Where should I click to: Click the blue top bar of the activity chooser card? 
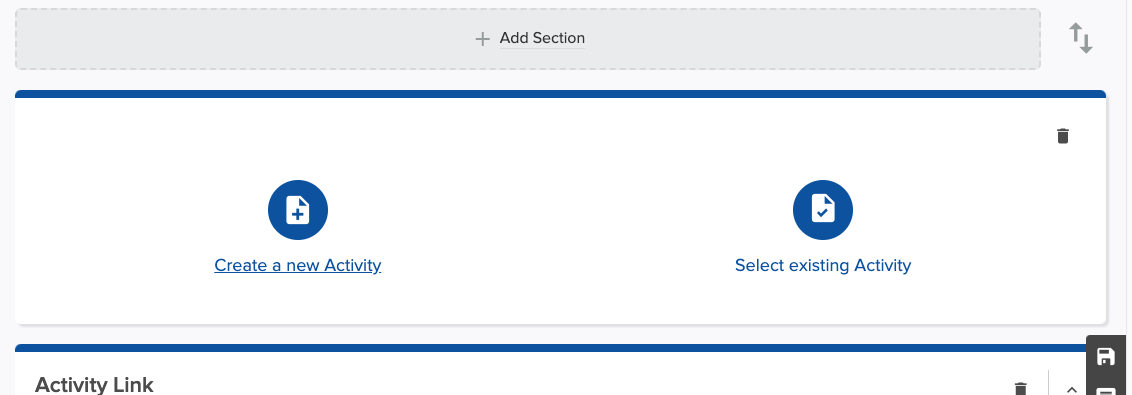point(560,94)
